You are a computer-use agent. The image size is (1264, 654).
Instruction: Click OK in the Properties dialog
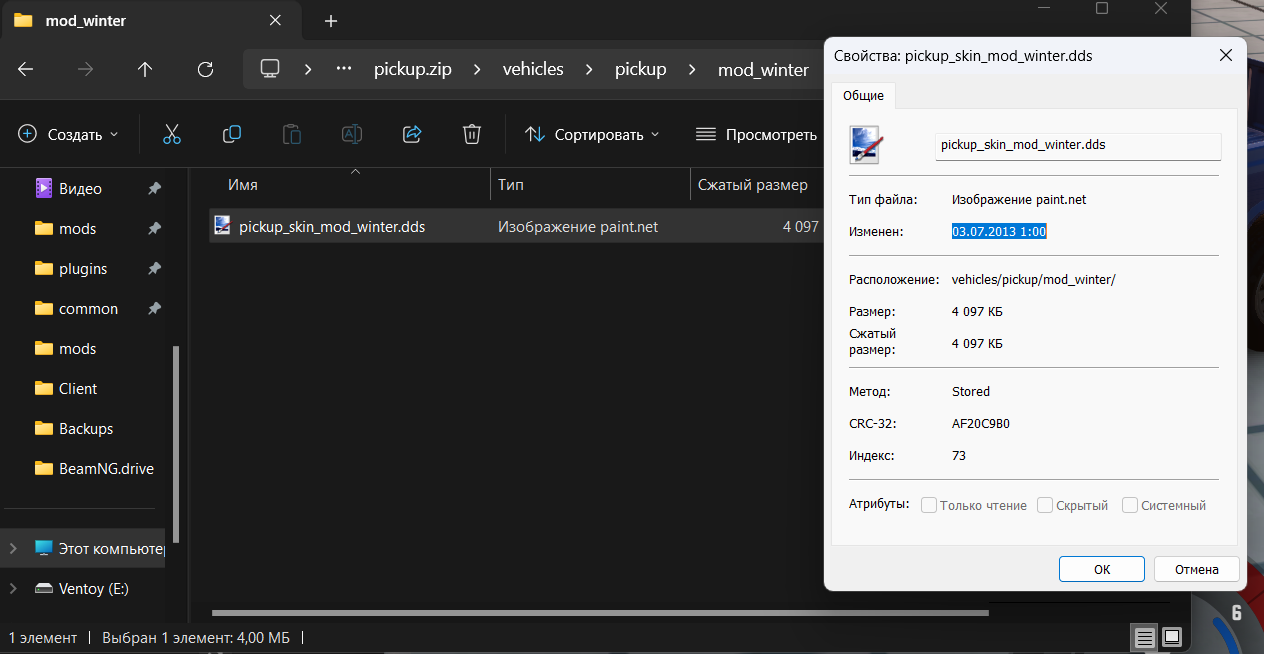click(x=1102, y=569)
